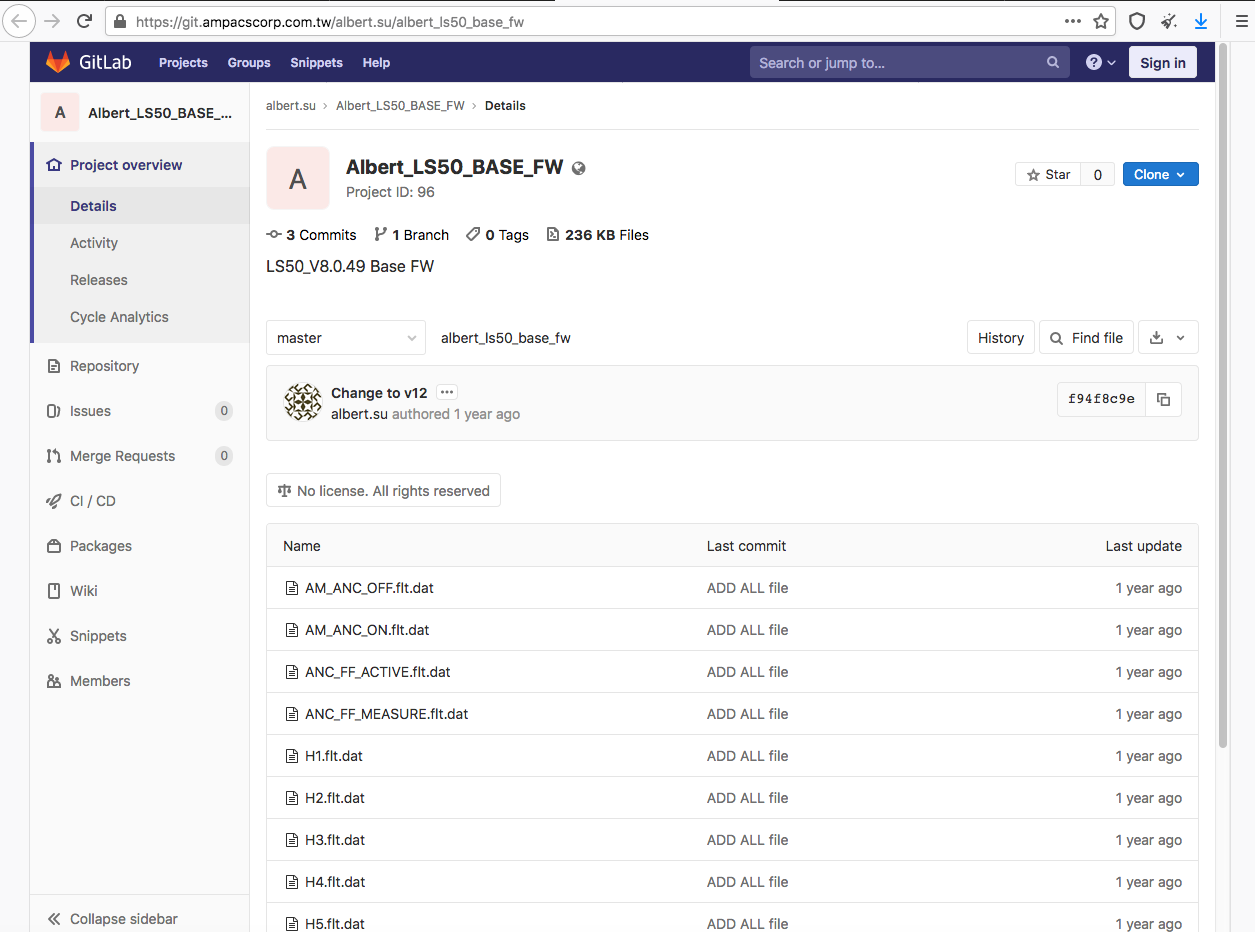Click the 236 KB Files link

(597, 235)
